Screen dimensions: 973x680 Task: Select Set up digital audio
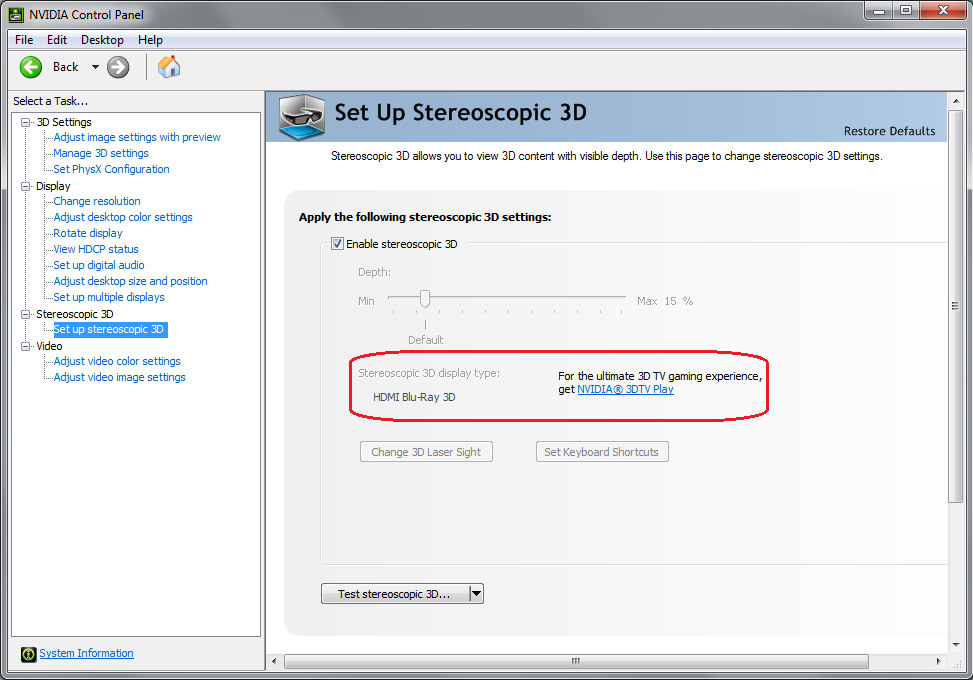99,265
